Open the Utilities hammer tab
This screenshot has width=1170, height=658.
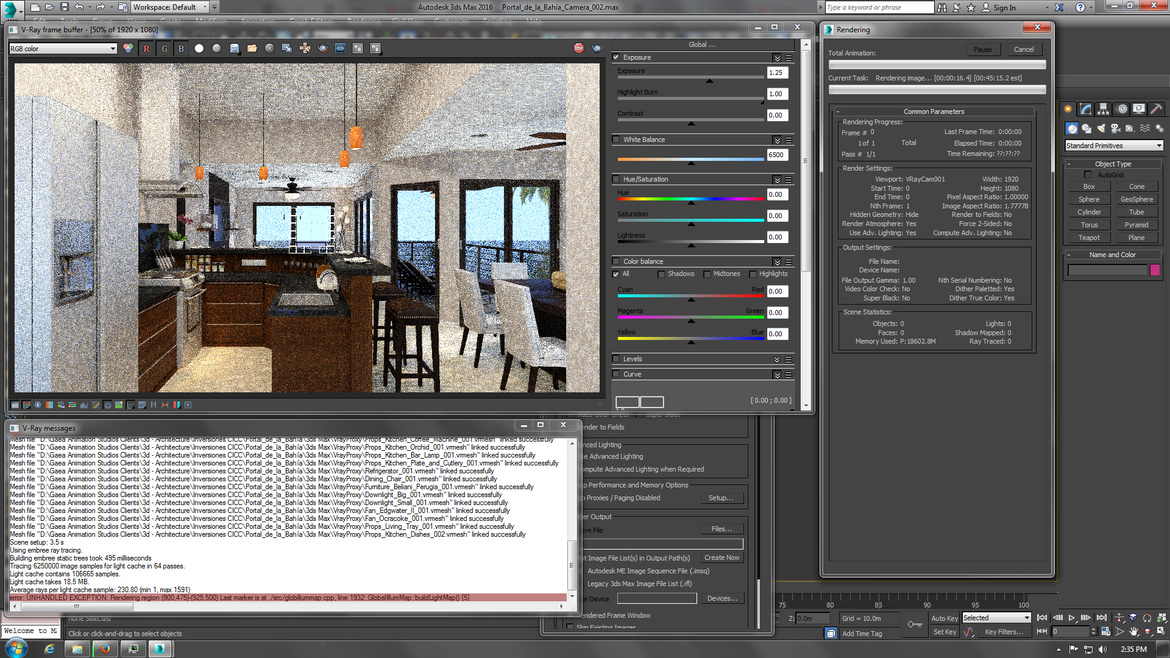click(x=1157, y=109)
